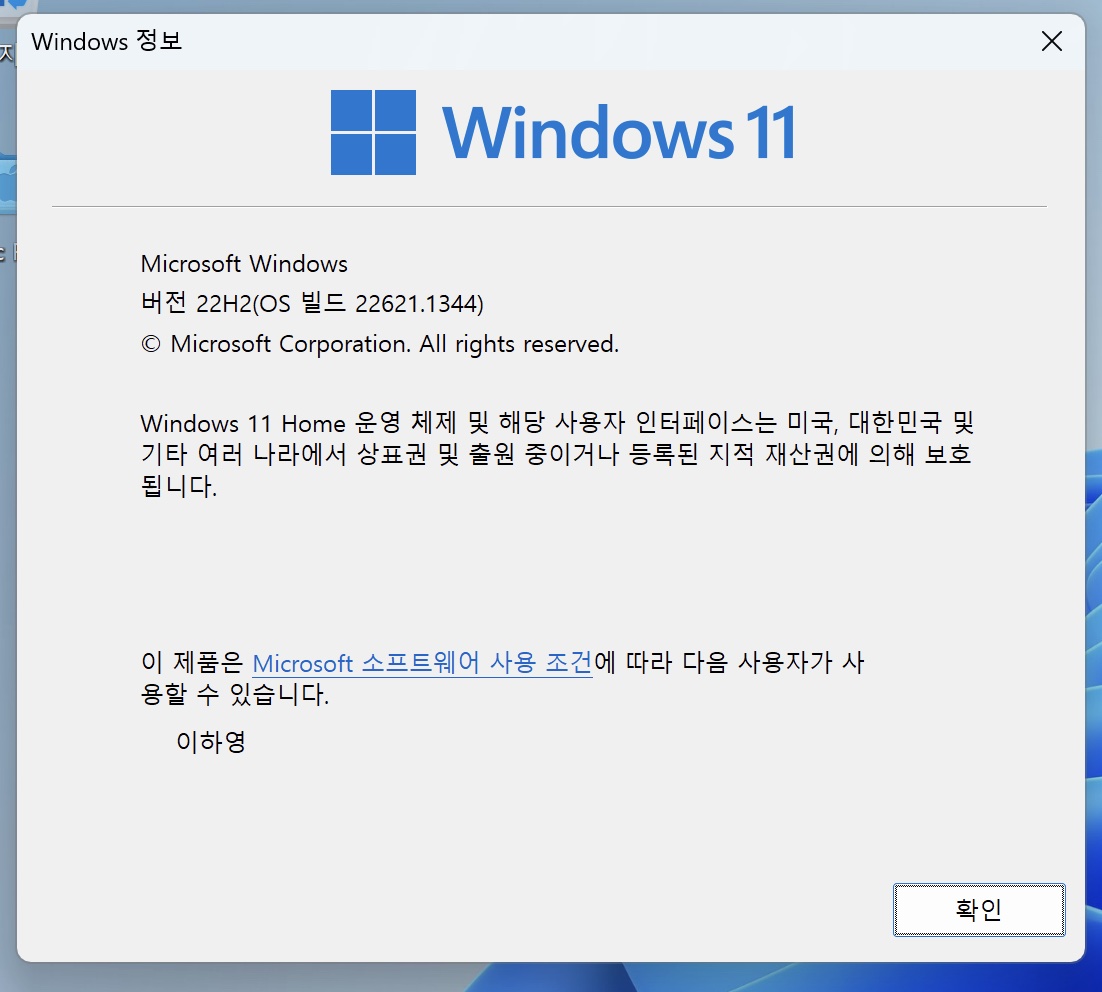Click the Windows 11 wordmark text

[619, 132]
